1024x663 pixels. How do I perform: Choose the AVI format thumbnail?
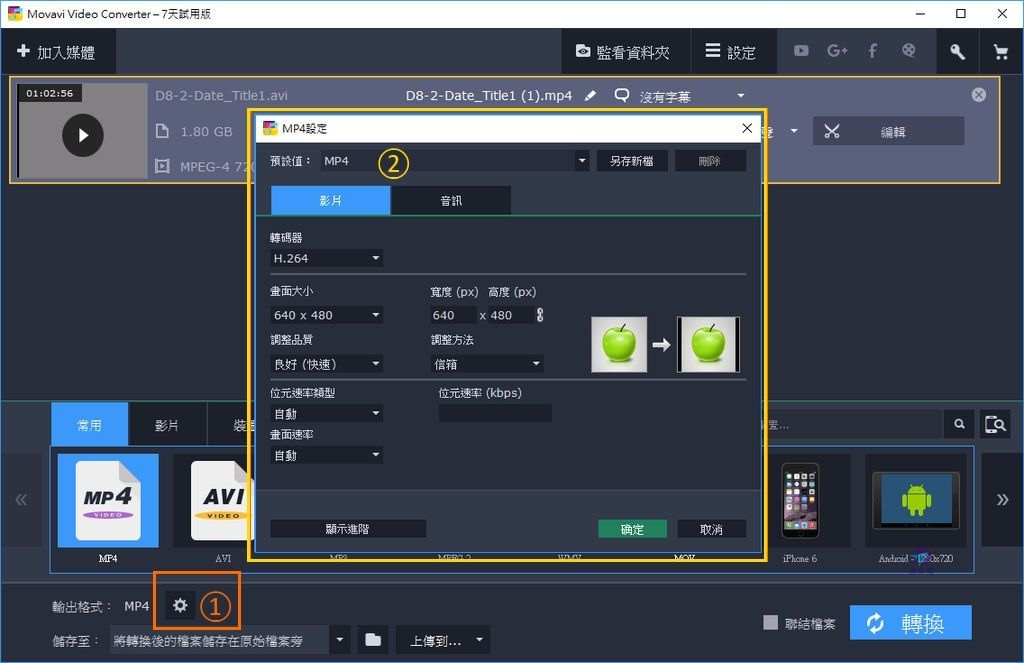(214, 500)
